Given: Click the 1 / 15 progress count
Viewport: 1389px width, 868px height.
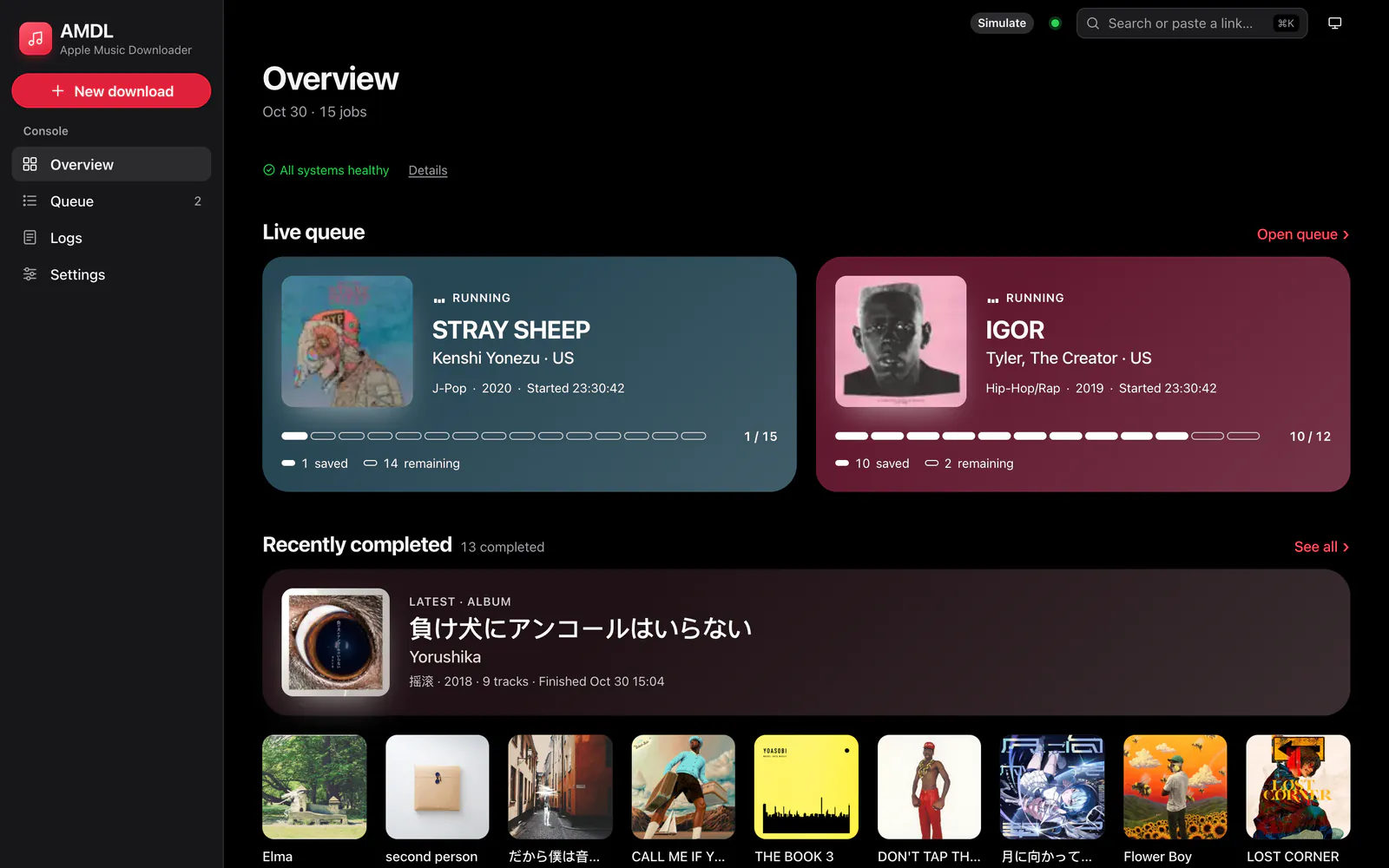Looking at the screenshot, I should point(760,437).
